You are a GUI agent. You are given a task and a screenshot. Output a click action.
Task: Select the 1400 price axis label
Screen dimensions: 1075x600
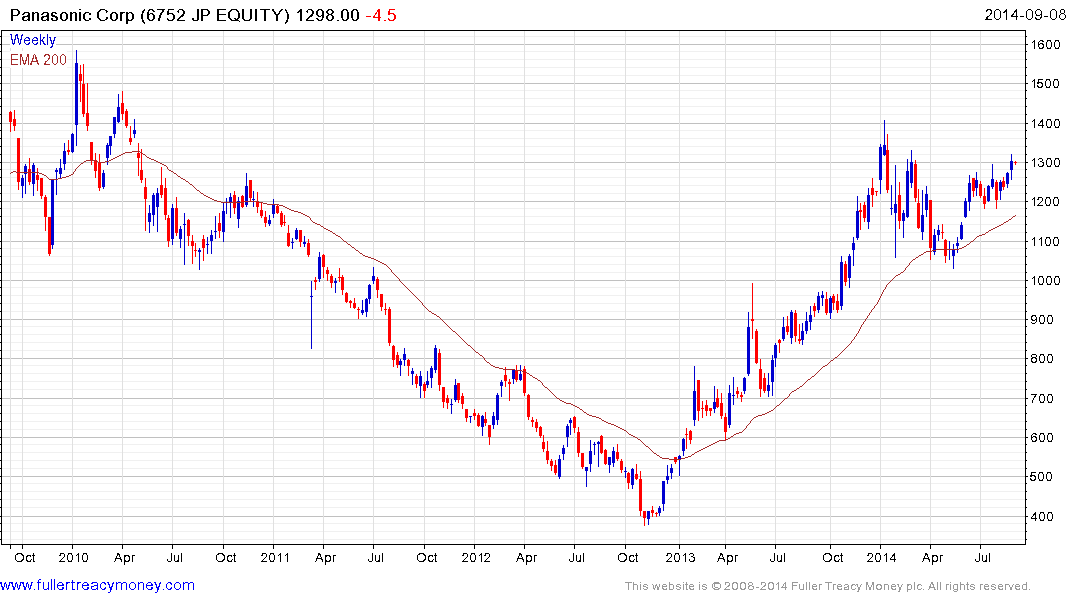click(1046, 123)
